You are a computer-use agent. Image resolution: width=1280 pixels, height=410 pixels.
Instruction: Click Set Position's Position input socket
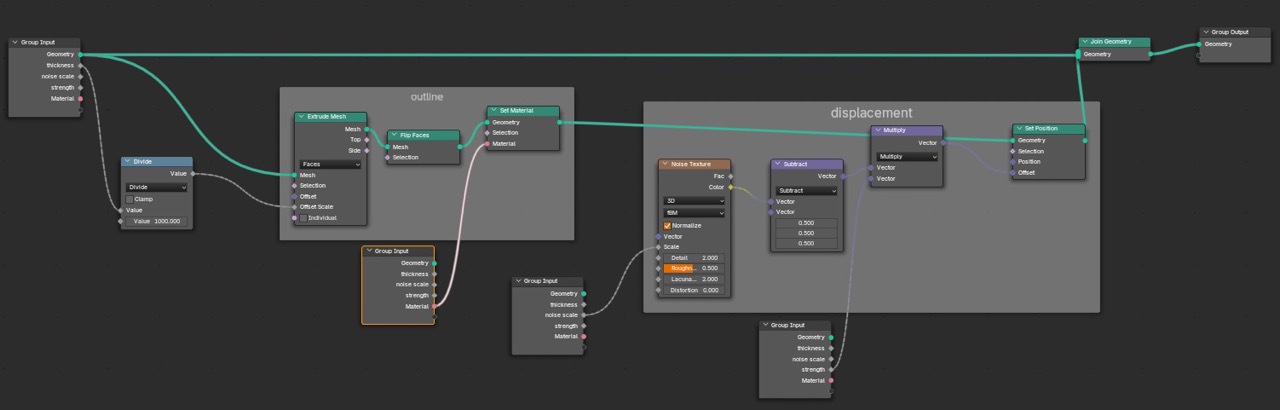tap(1012, 162)
